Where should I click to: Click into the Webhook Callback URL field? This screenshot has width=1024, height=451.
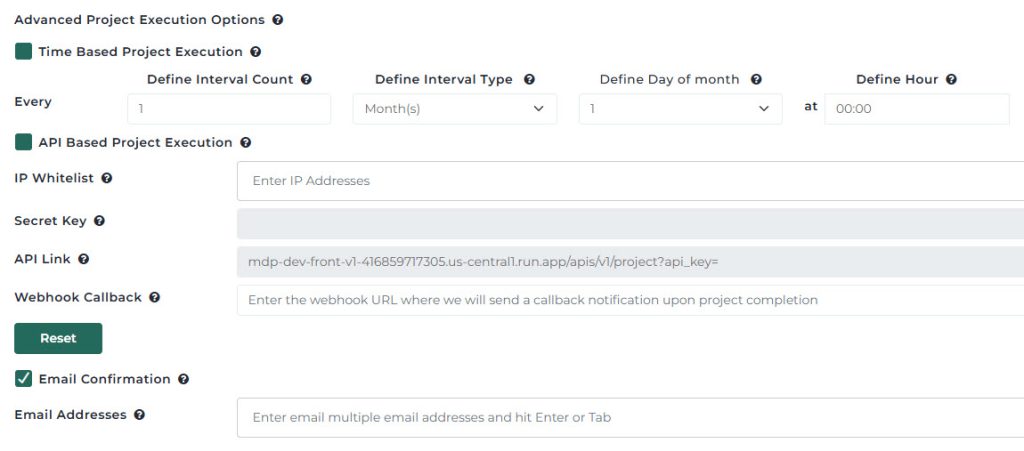(630, 300)
